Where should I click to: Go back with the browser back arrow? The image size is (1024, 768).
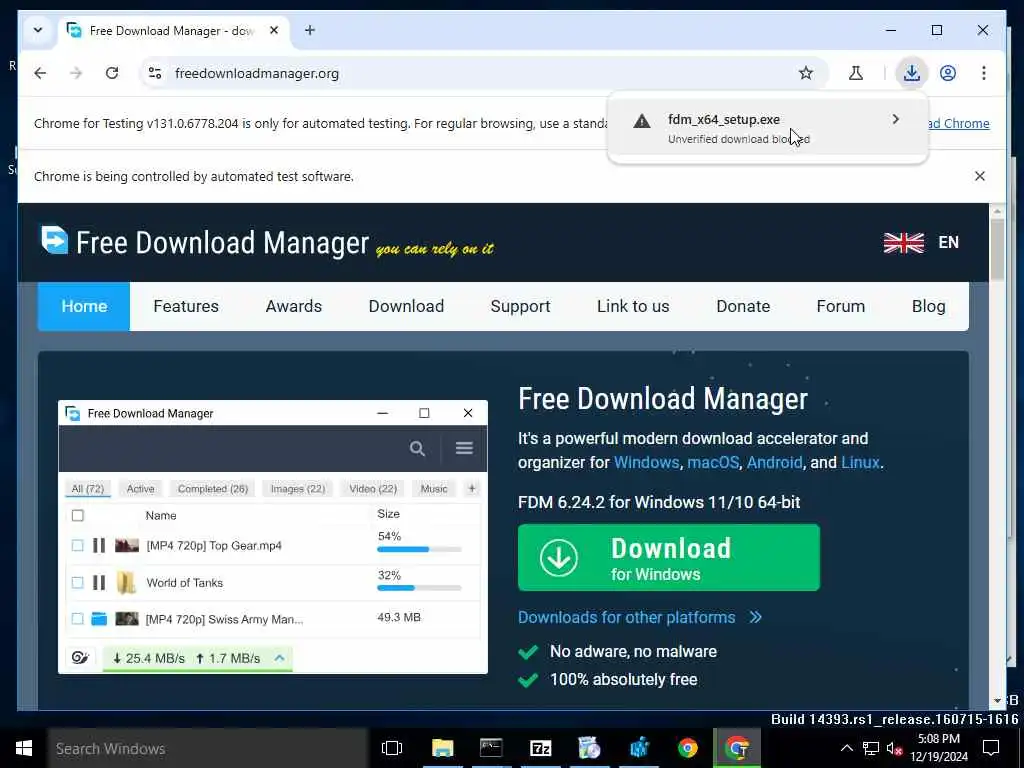40,73
